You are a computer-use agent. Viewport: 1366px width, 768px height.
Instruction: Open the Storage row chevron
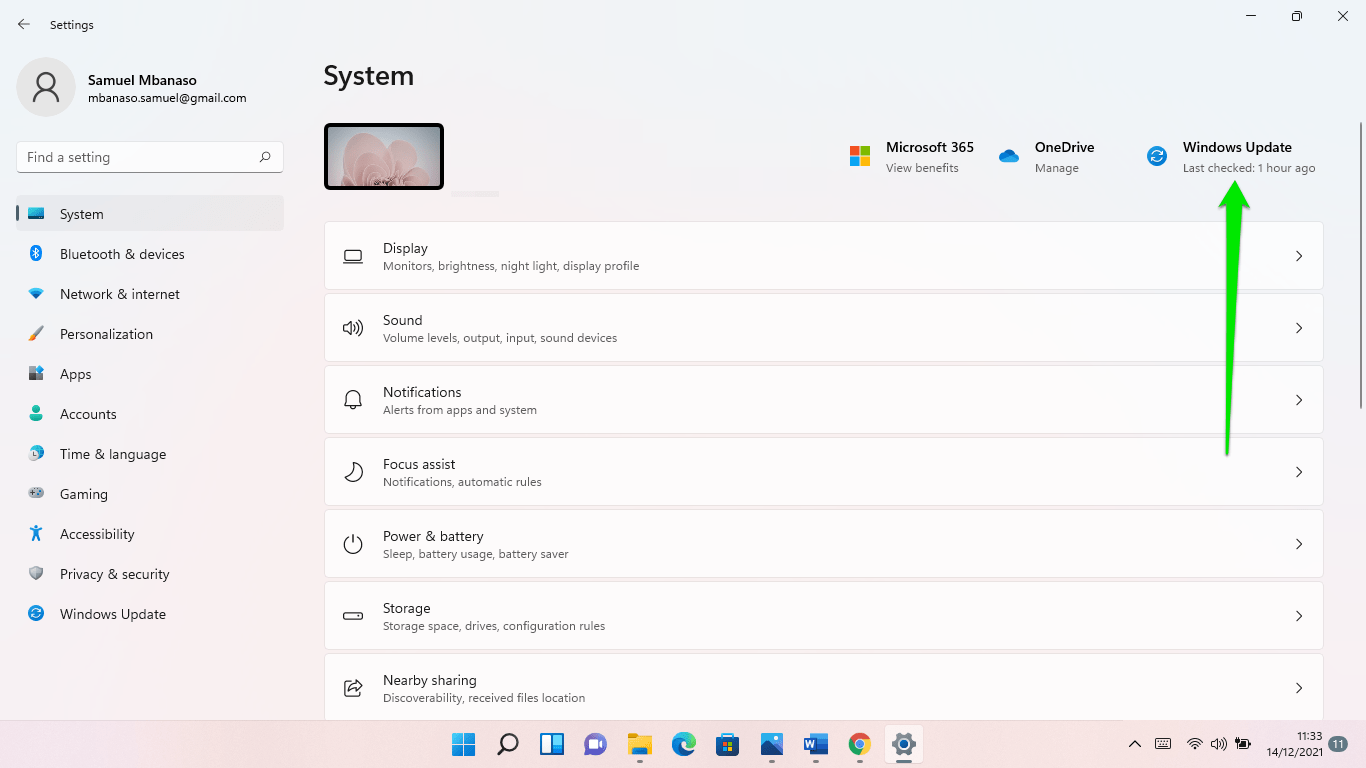coord(1299,616)
